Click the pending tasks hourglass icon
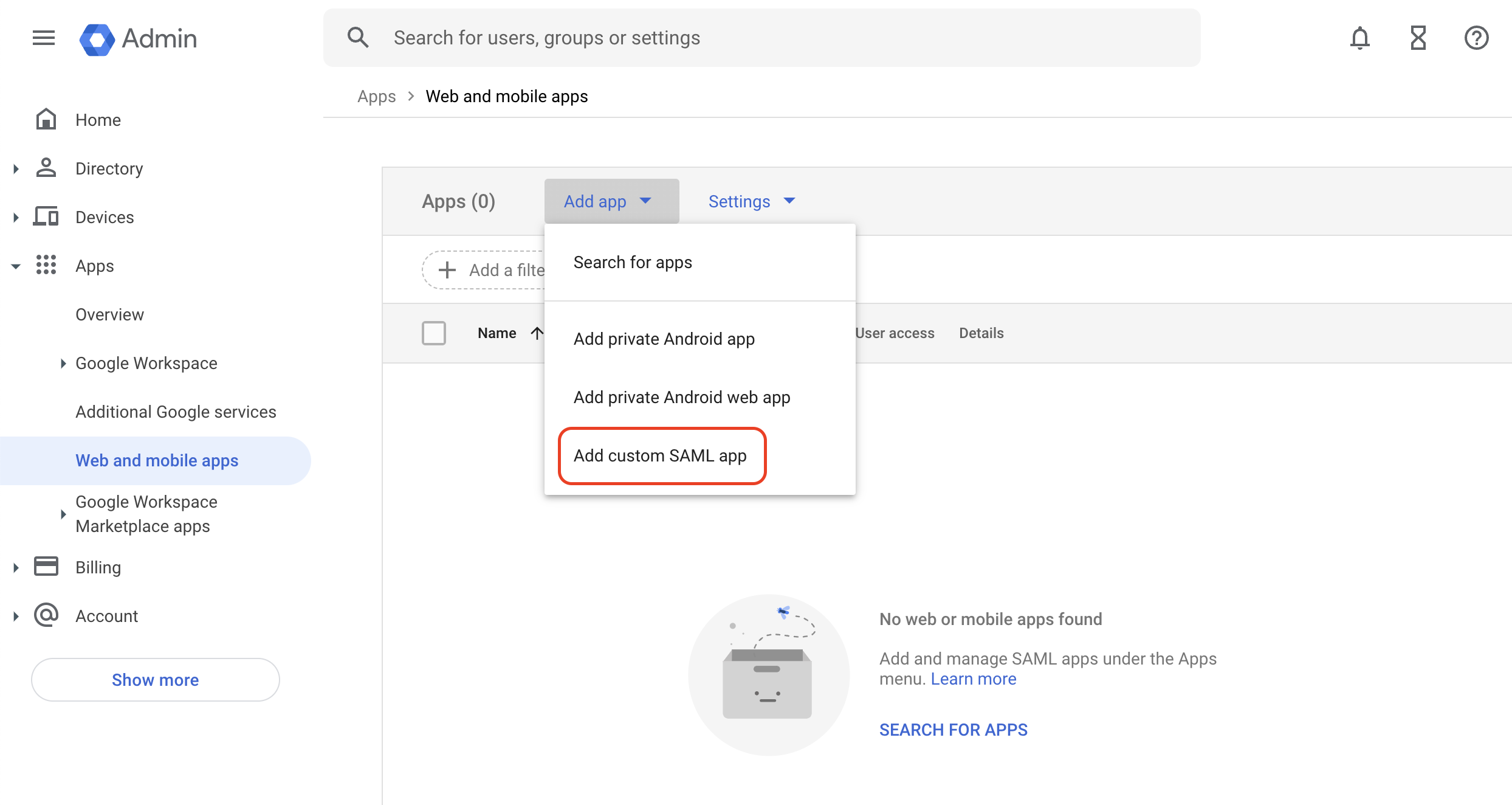The height and width of the screenshot is (805, 1512). pos(1418,38)
